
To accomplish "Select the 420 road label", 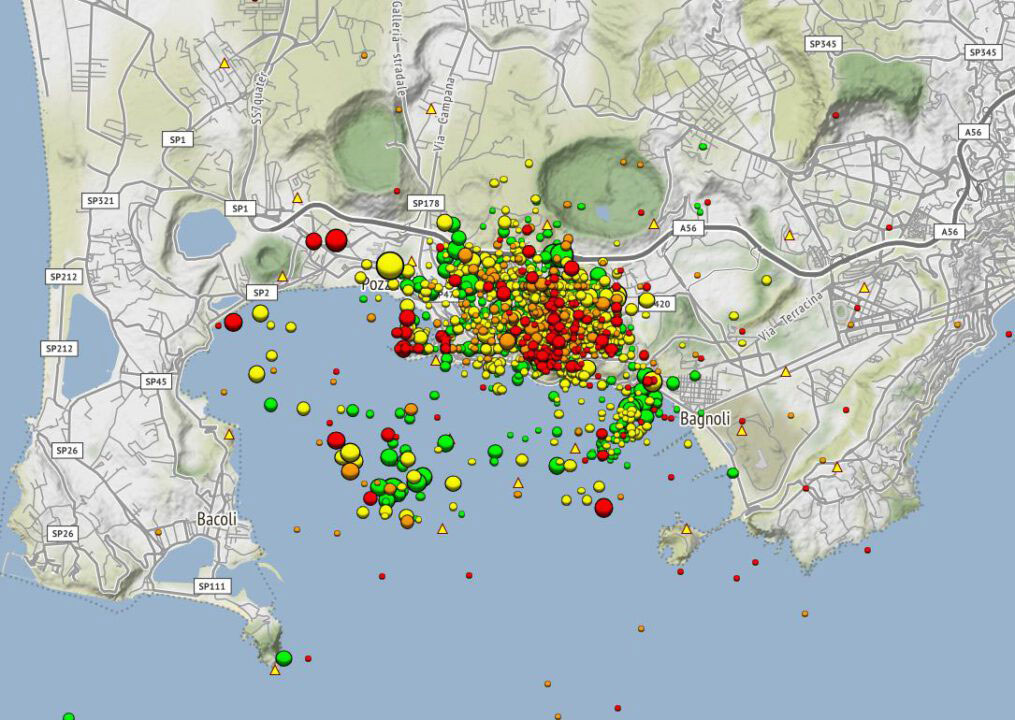I will [662, 304].
